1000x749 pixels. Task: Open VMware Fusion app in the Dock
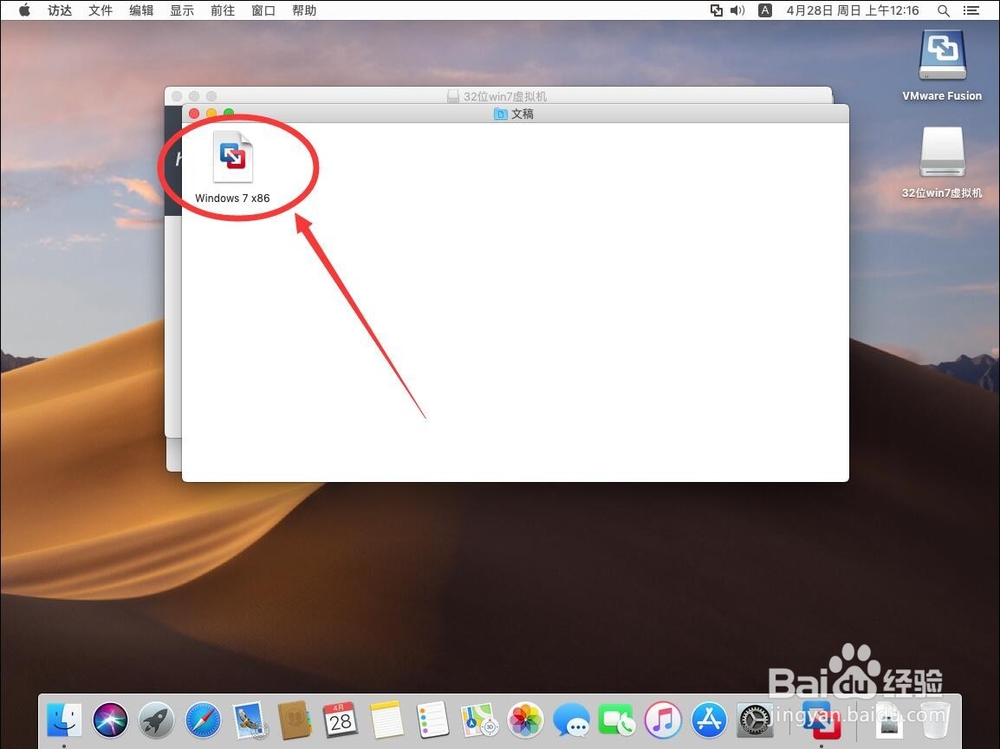tap(821, 720)
